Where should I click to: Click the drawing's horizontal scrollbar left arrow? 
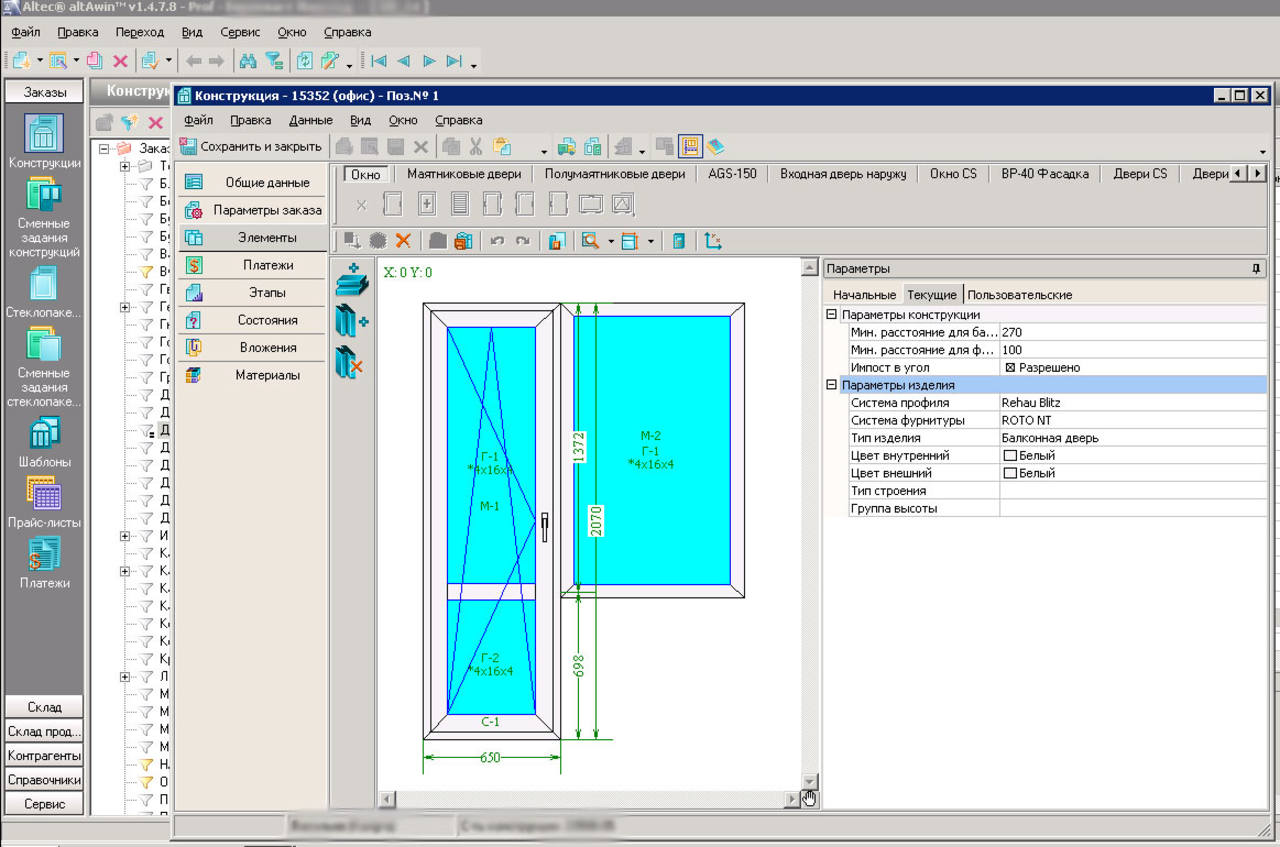click(387, 799)
